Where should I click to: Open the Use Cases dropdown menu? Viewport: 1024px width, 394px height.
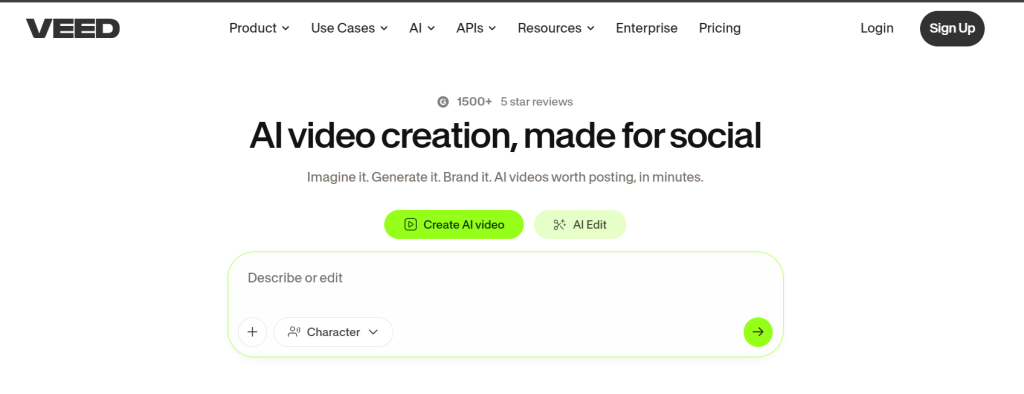pos(349,28)
